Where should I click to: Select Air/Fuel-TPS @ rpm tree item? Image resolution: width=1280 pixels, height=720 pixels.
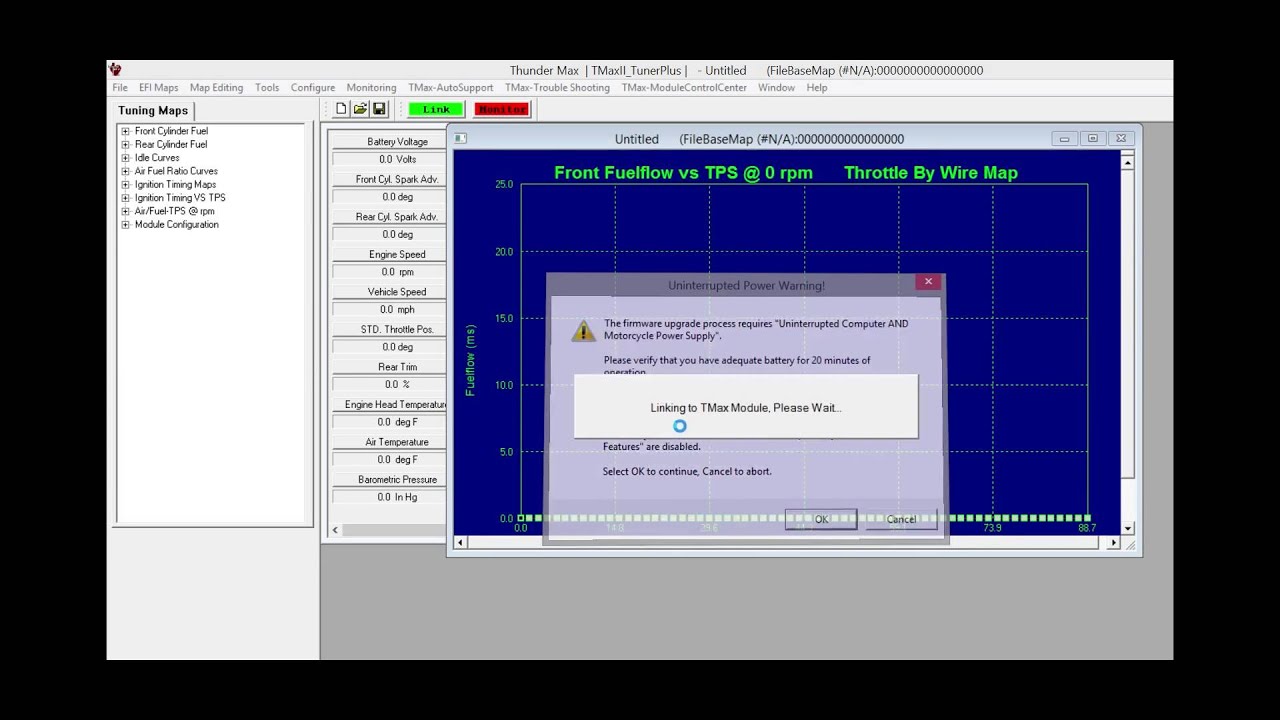coord(174,211)
